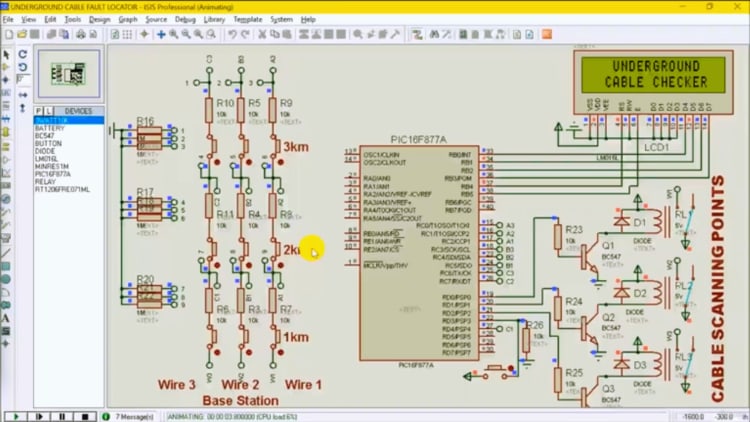Pause the running simulation
750x422 pixels.
pyautogui.click(x=62, y=417)
